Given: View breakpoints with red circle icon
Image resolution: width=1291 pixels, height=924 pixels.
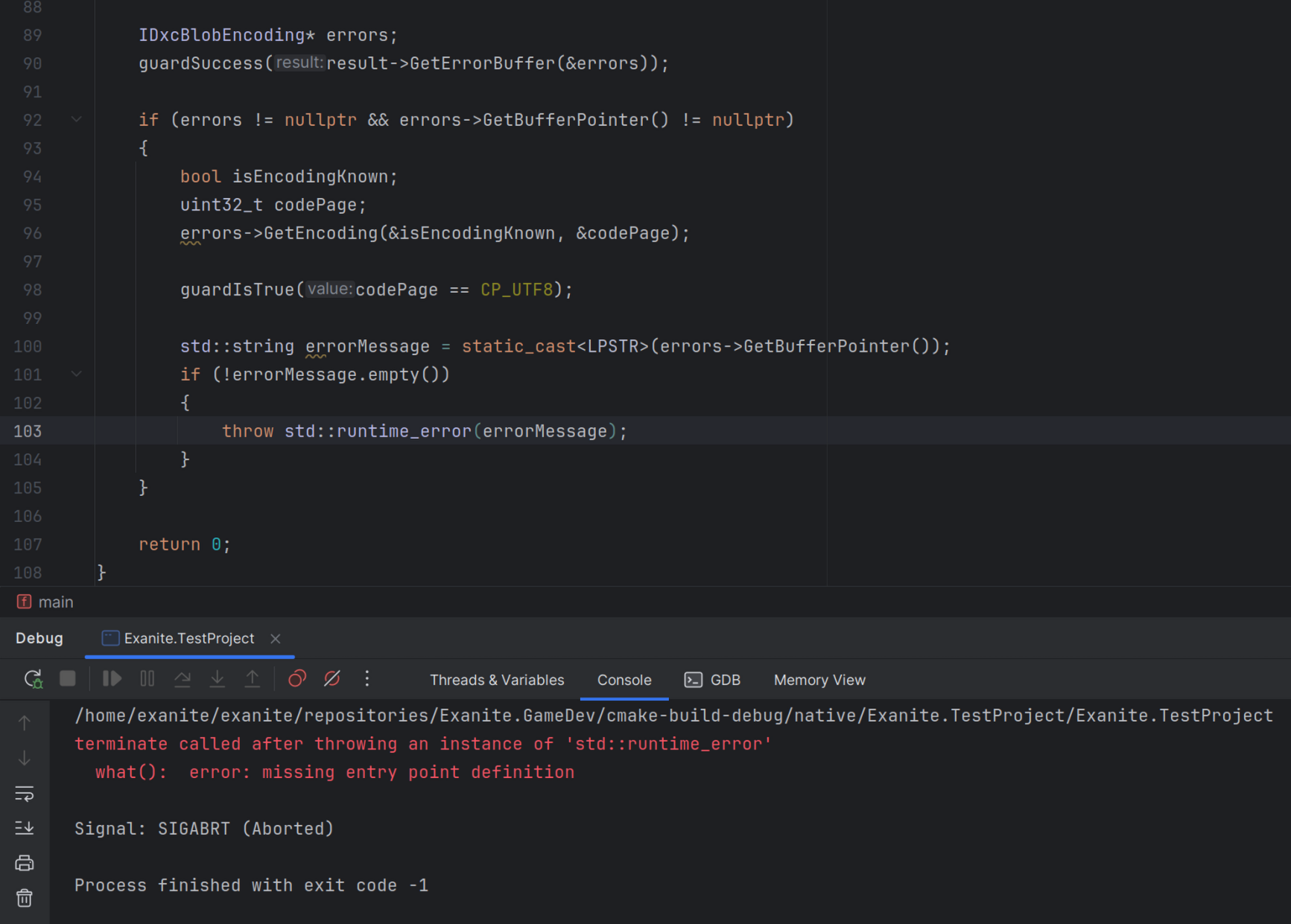Looking at the screenshot, I should [297, 679].
